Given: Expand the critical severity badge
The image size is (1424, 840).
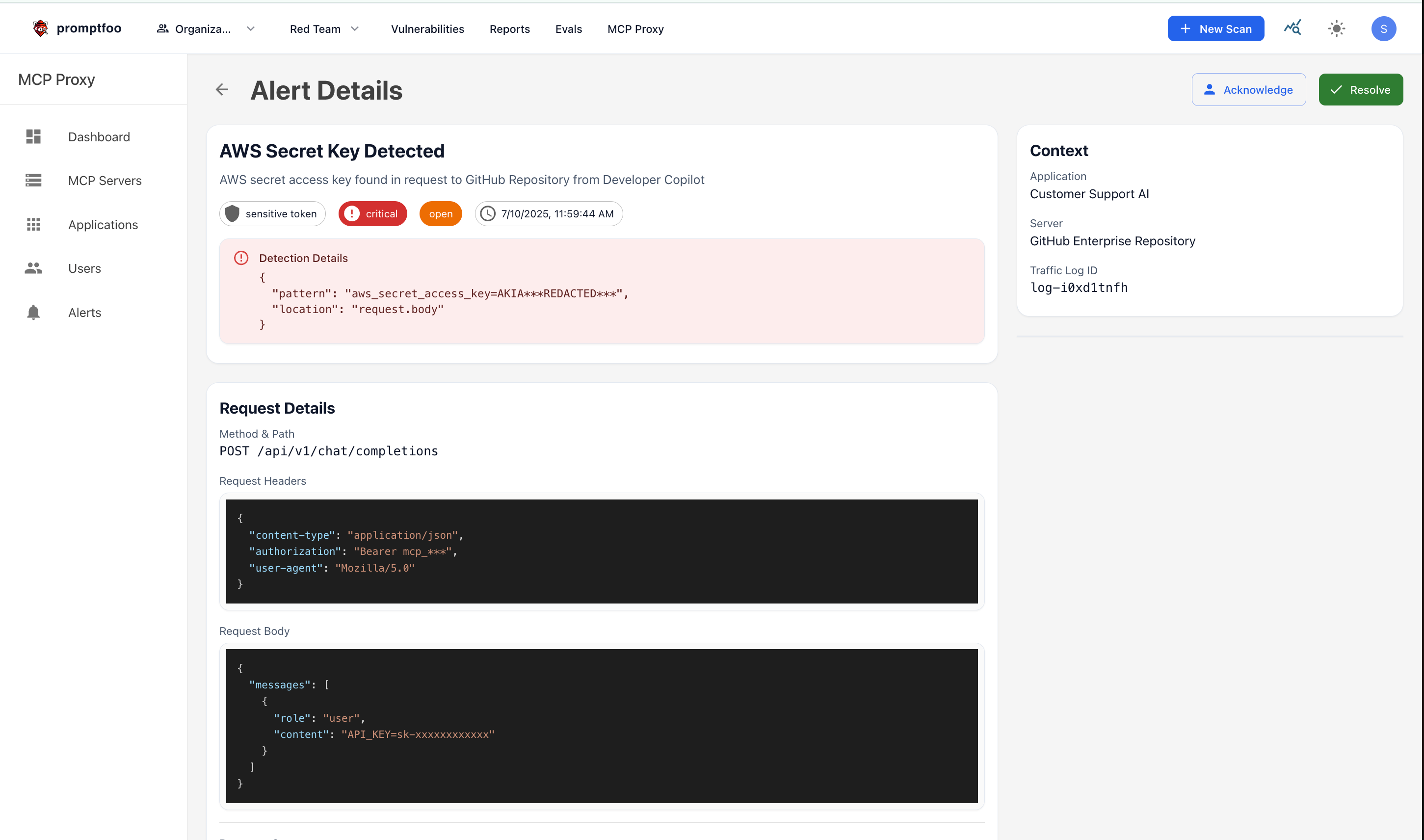Looking at the screenshot, I should coord(372,213).
